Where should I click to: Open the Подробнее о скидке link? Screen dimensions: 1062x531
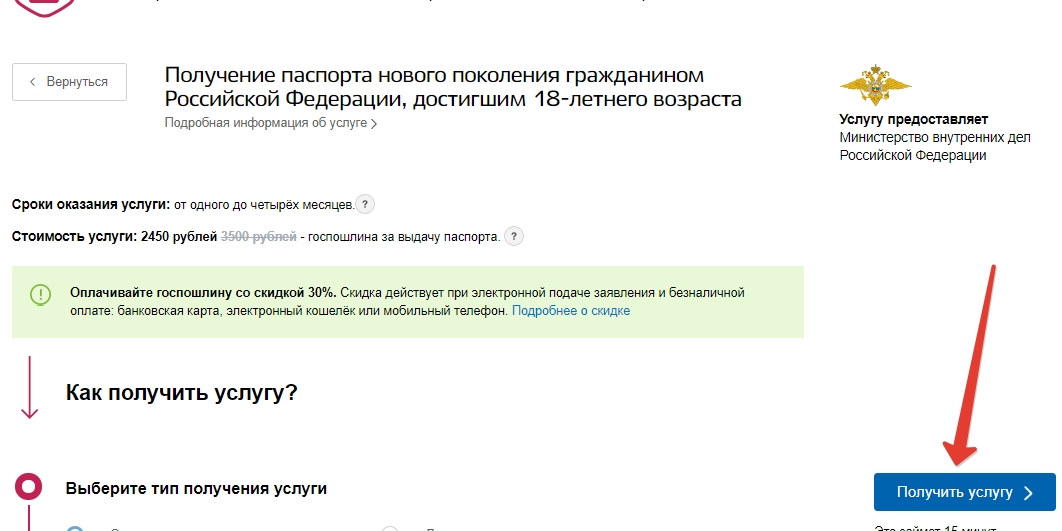coord(571,311)
